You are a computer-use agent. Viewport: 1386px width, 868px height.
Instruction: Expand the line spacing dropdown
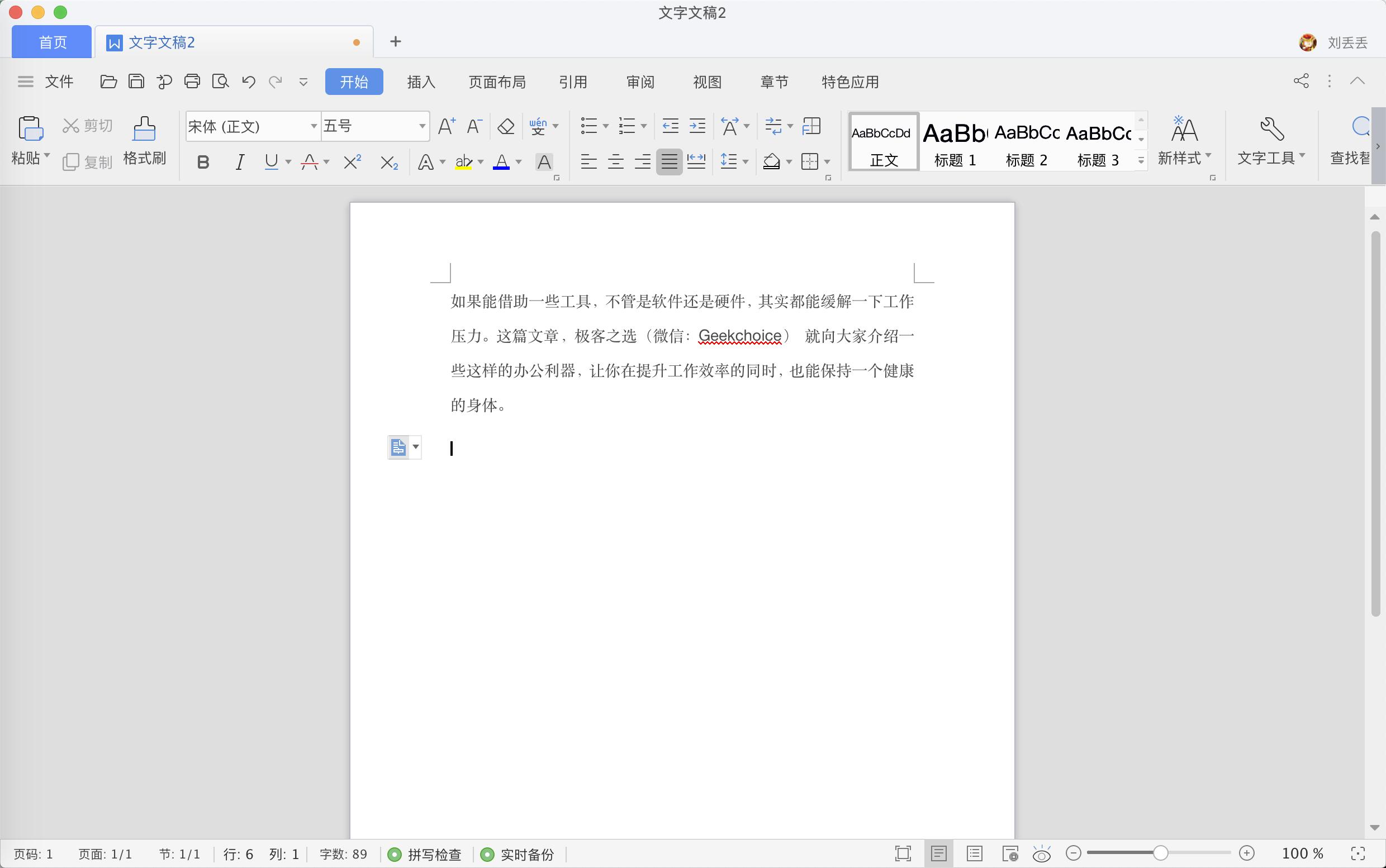coord(745,161)
